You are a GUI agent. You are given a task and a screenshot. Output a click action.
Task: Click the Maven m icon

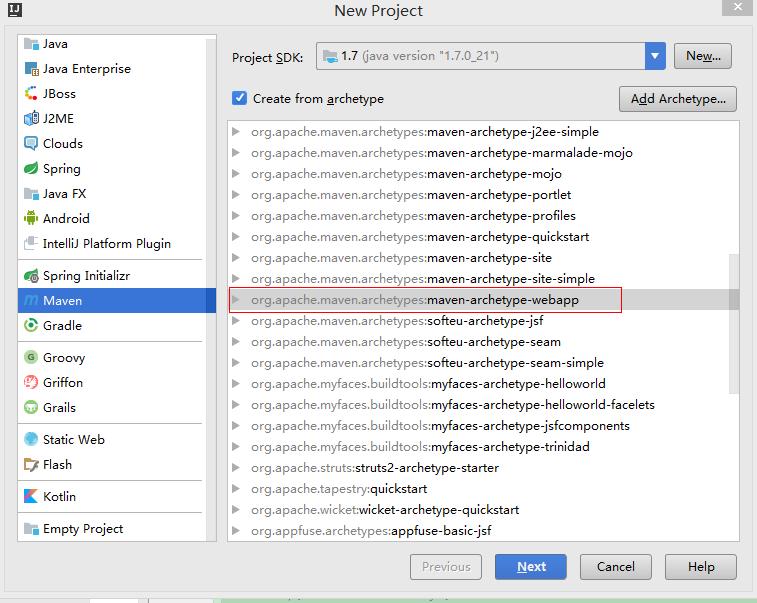pos(31,300)
